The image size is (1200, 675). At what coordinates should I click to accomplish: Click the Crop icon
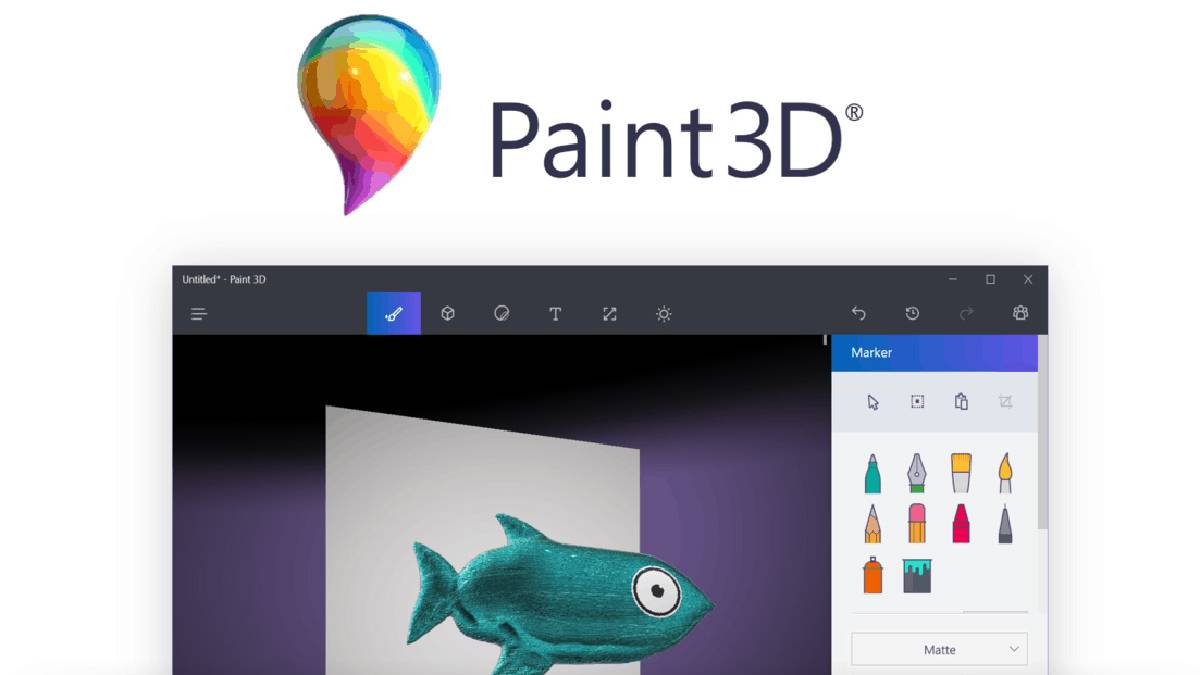[1006, 402]
